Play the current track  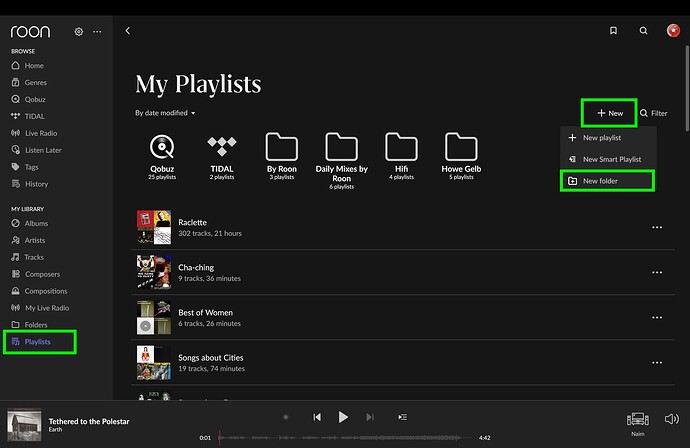[x=343, y=417]
